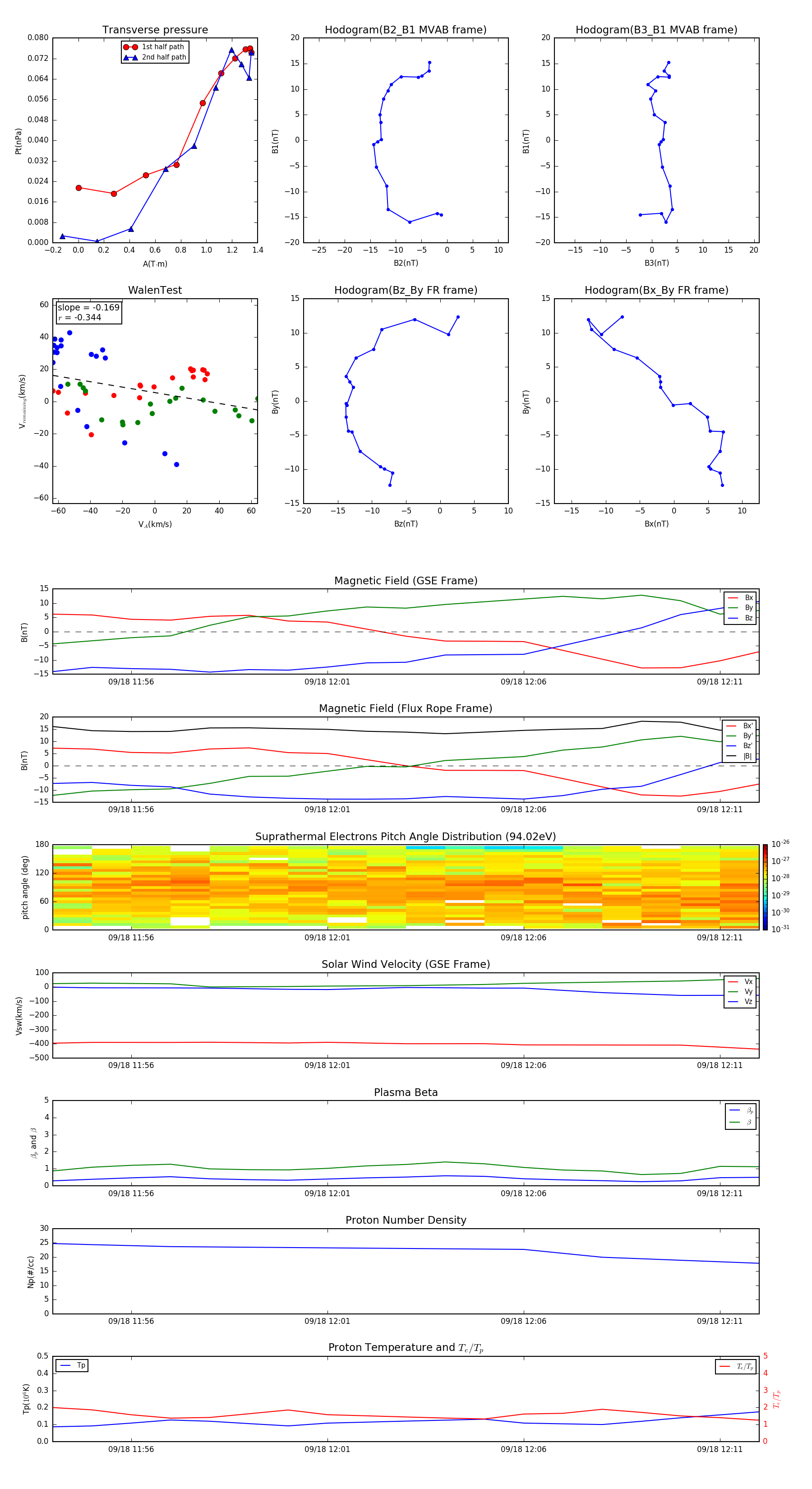Click the 09/18 11:56 tick in Number Density panel
Screen dimensions: 812x1489
click(131, 1321)
